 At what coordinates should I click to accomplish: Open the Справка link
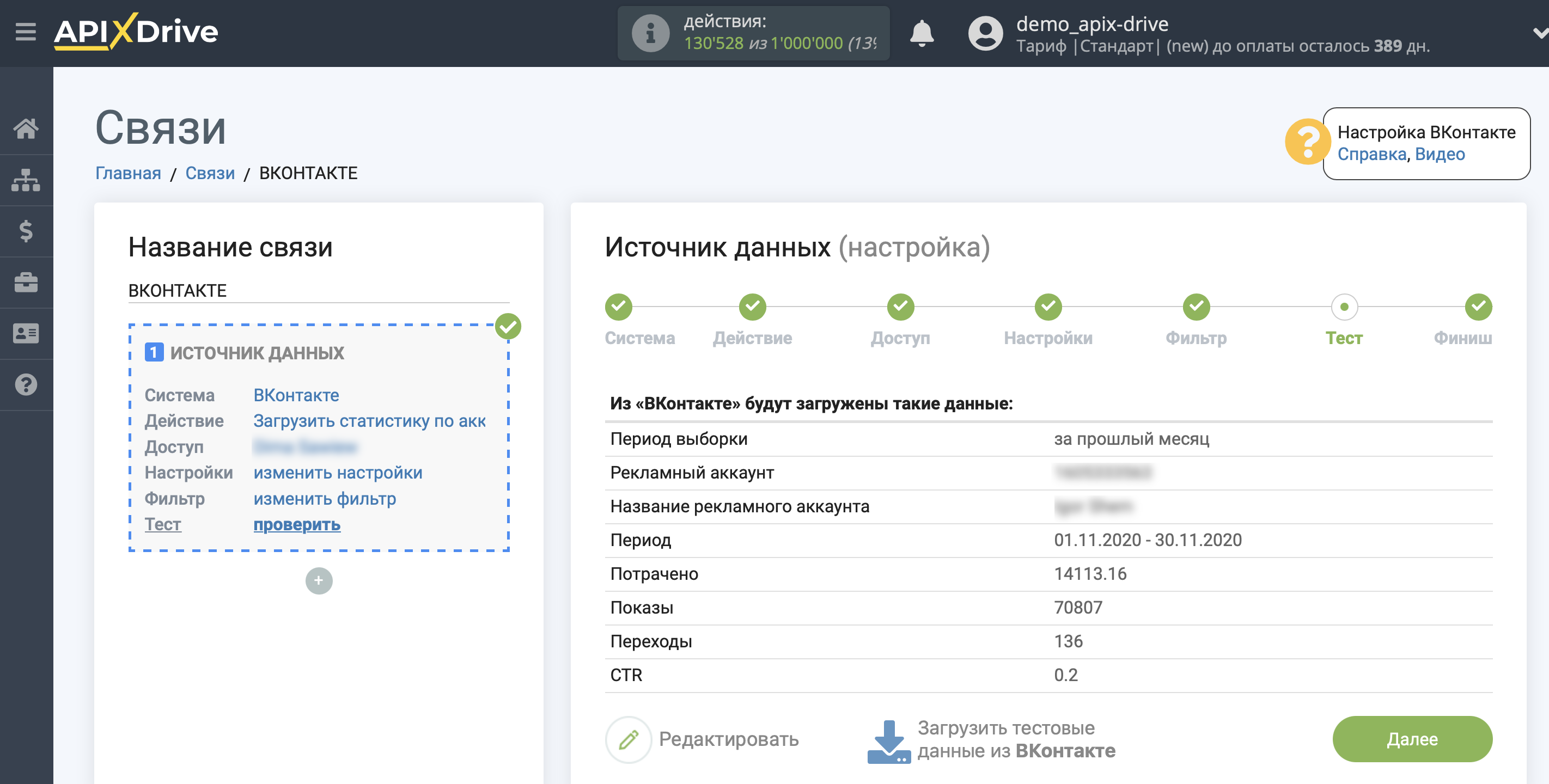pyautogui.click(x=1371, y=154)
